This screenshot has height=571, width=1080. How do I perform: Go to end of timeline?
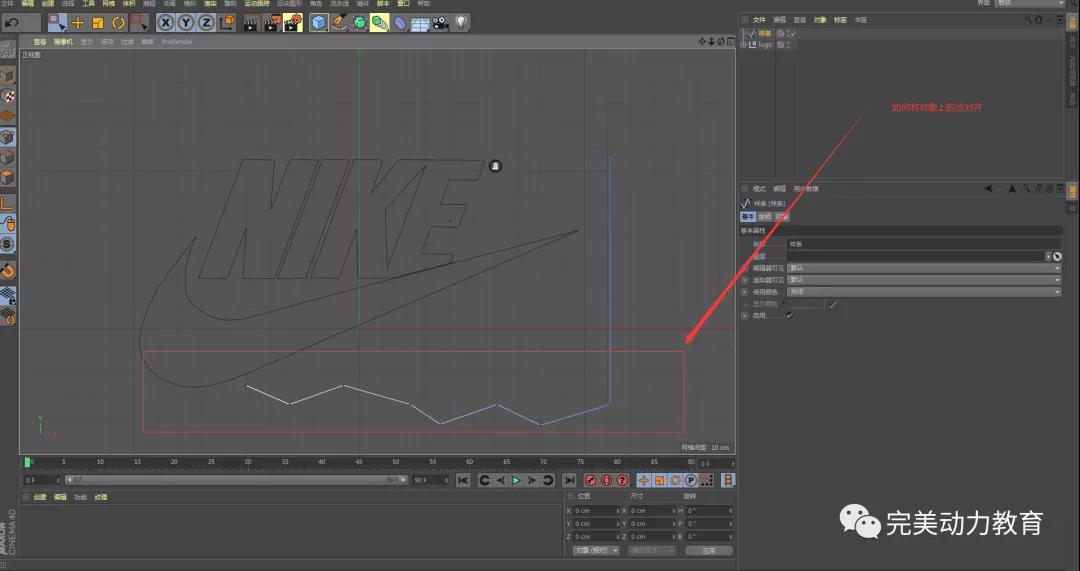(569, 480)
